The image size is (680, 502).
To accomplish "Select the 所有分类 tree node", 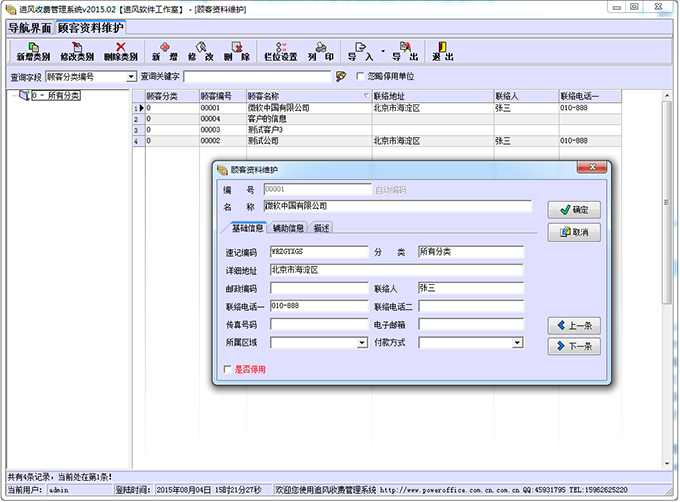I will click(x=58, y=96).
